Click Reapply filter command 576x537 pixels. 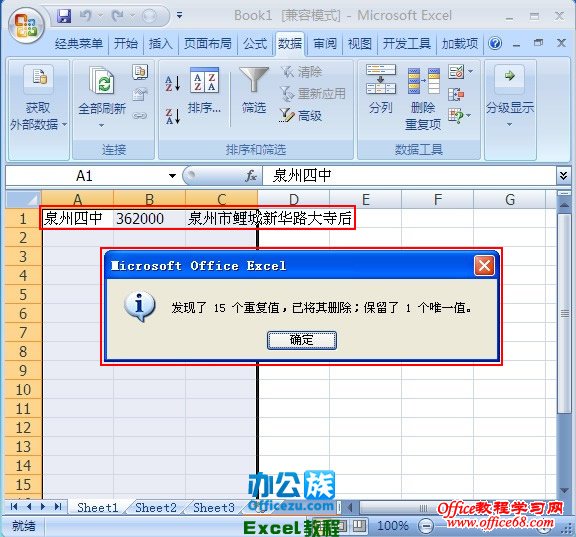coord(313,94)
